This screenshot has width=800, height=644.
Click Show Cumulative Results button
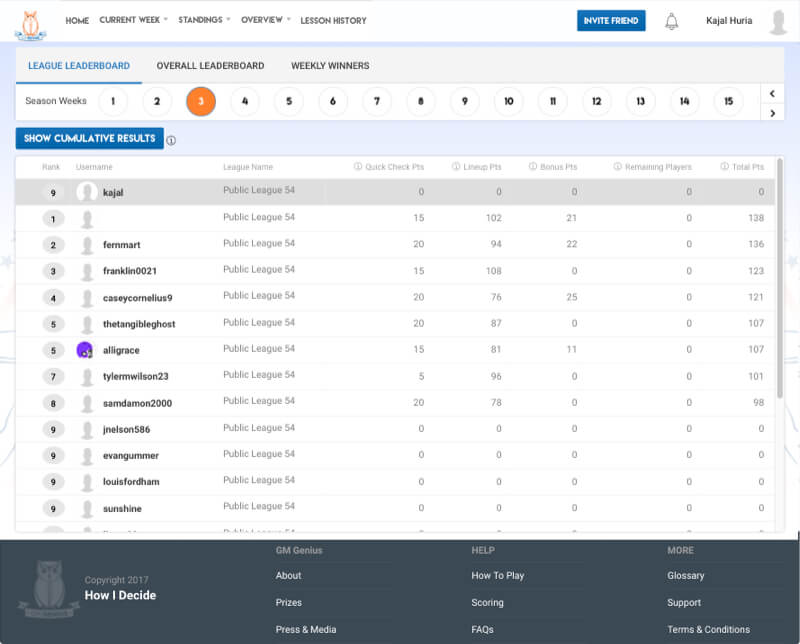click(89, 138)
